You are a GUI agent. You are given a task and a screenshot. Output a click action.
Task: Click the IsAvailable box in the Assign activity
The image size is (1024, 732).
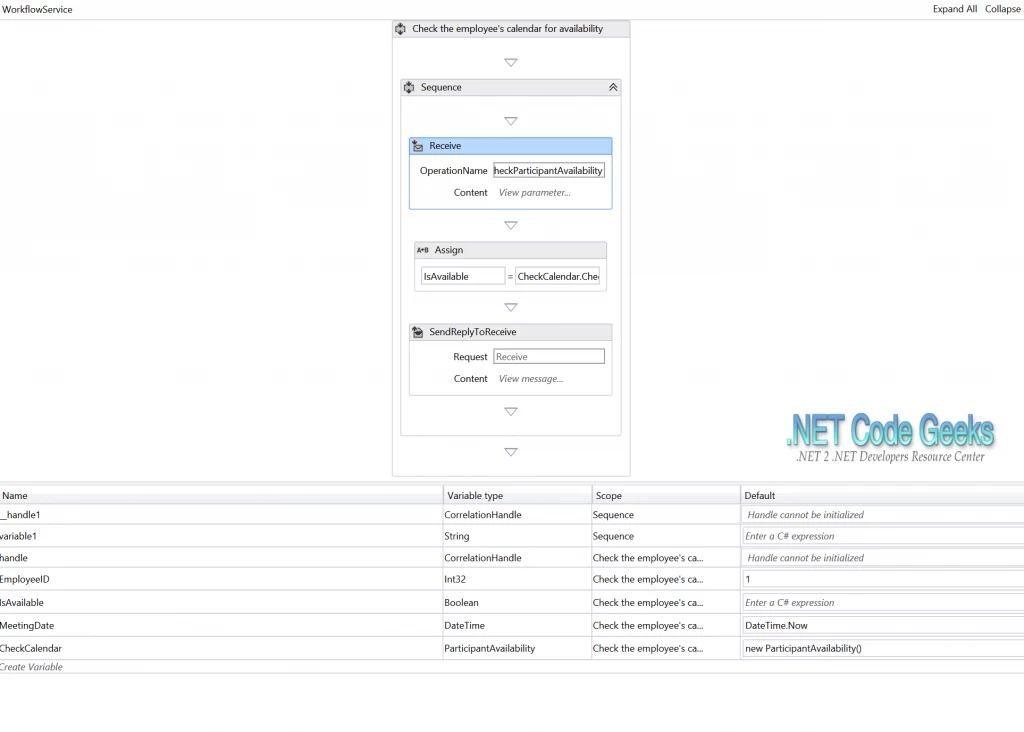click(462, 275)
